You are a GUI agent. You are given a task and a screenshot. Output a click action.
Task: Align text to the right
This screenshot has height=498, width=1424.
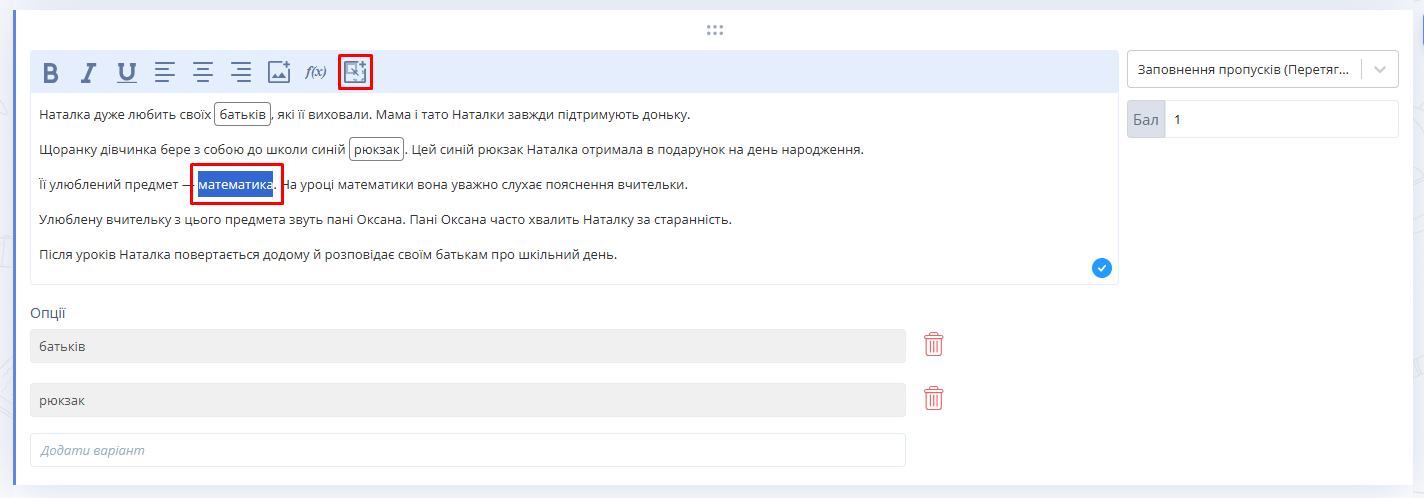tap(241, 72)
